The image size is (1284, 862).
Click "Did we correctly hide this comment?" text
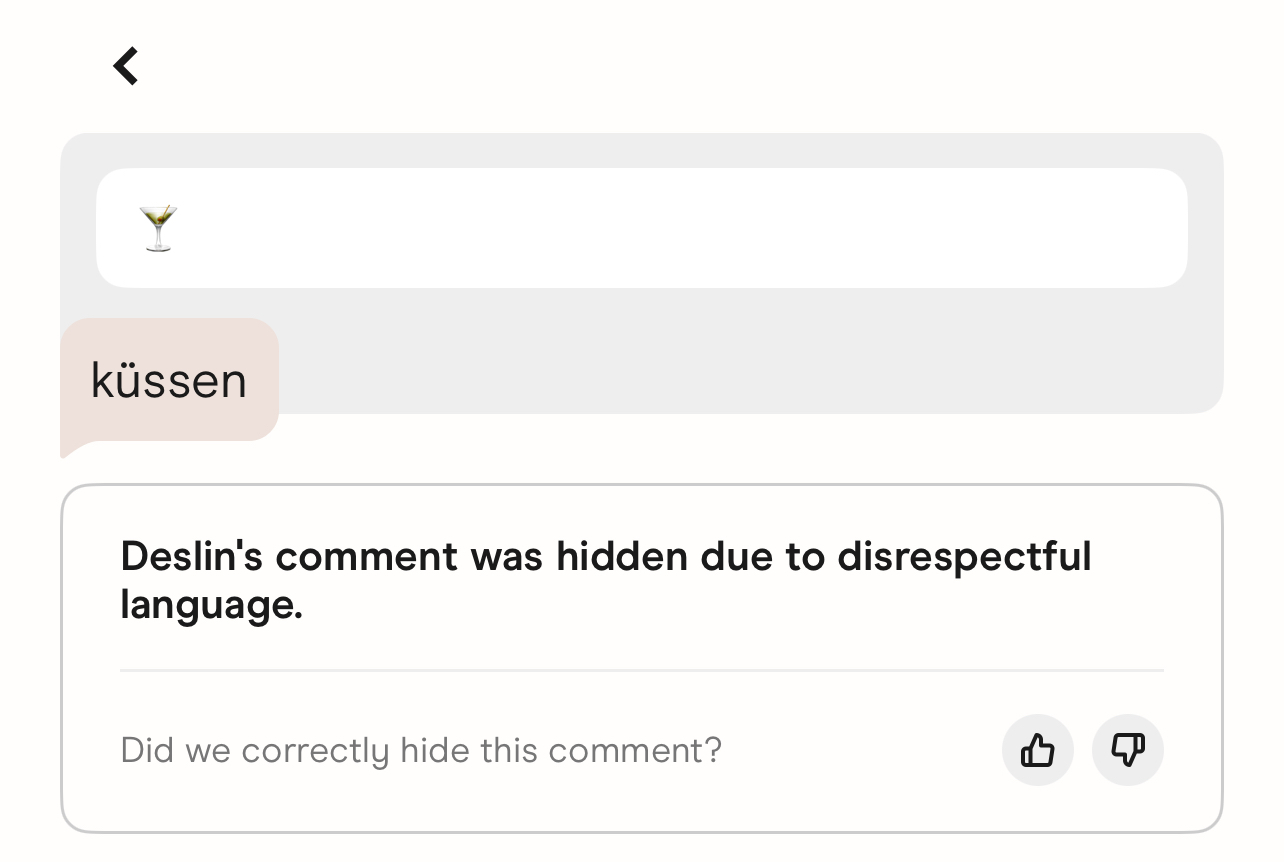click(x=420, y=750)
